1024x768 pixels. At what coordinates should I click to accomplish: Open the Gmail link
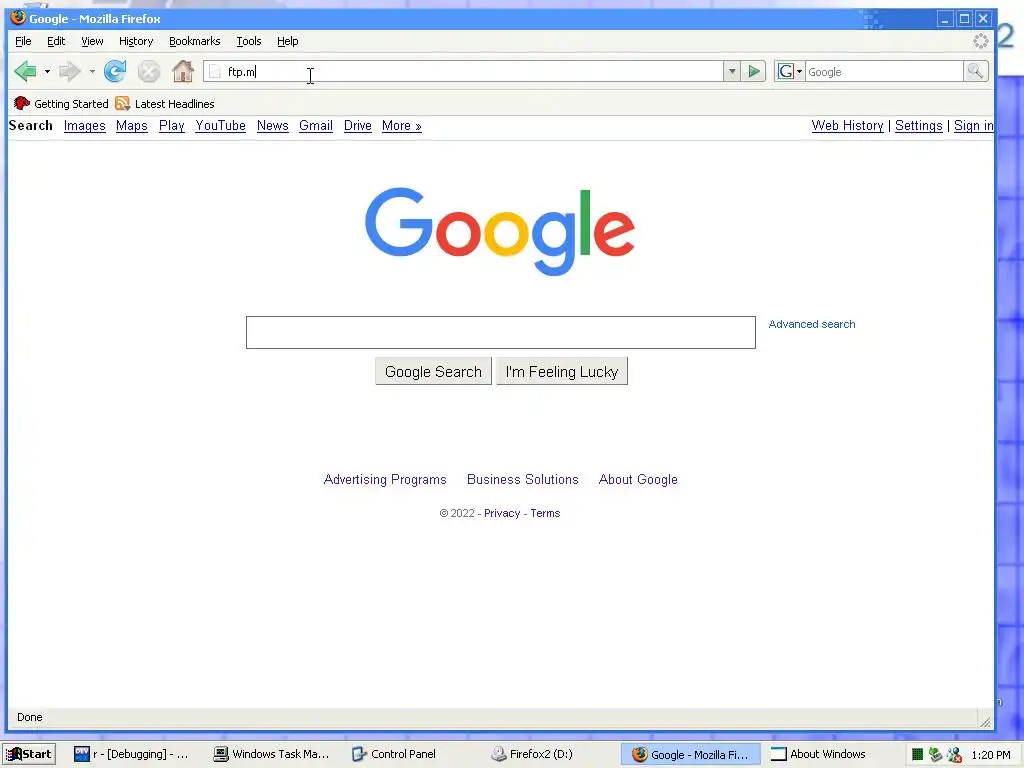[316, 125]
